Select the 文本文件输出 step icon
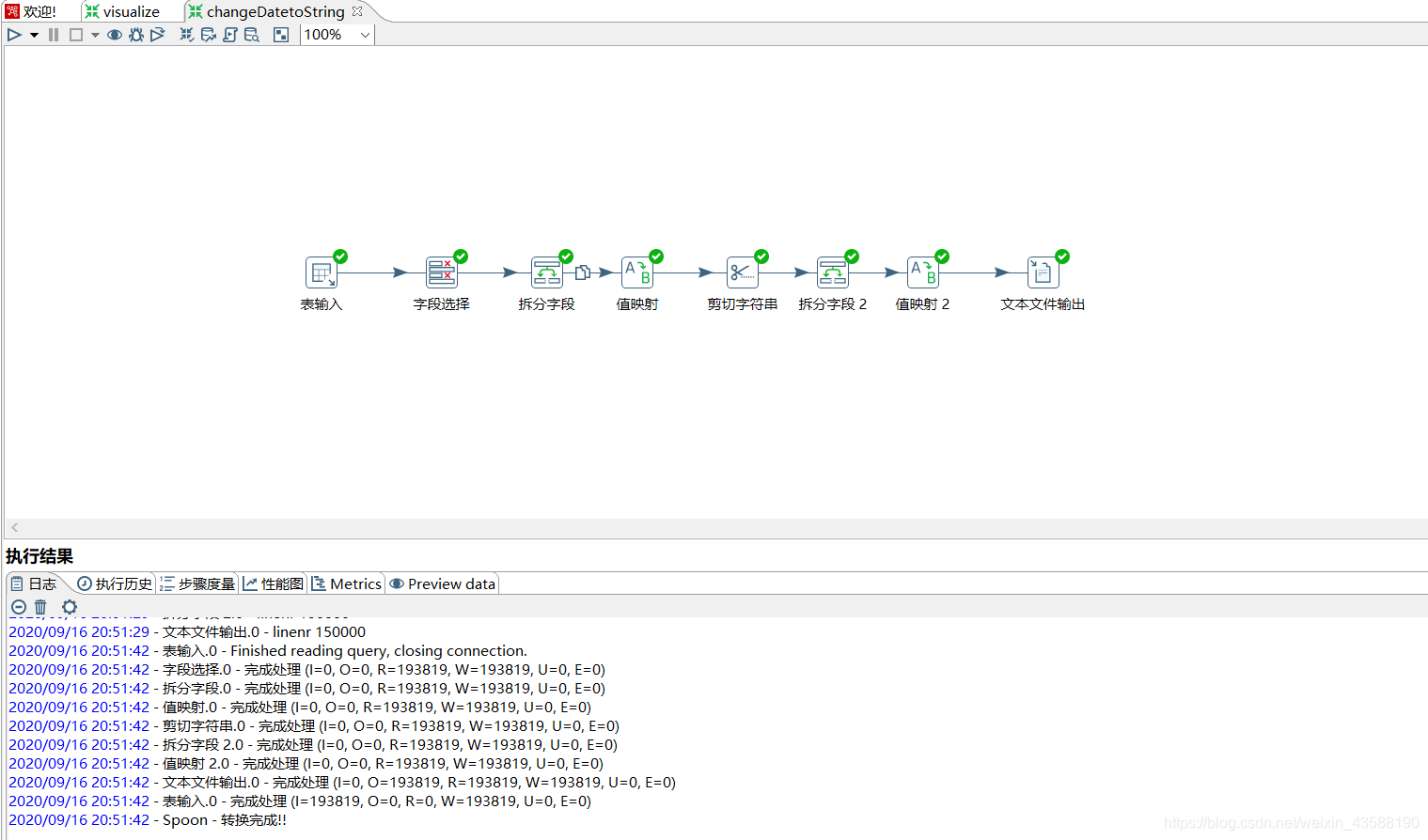The image size is (1428, 840). (x=1044, y=272)
